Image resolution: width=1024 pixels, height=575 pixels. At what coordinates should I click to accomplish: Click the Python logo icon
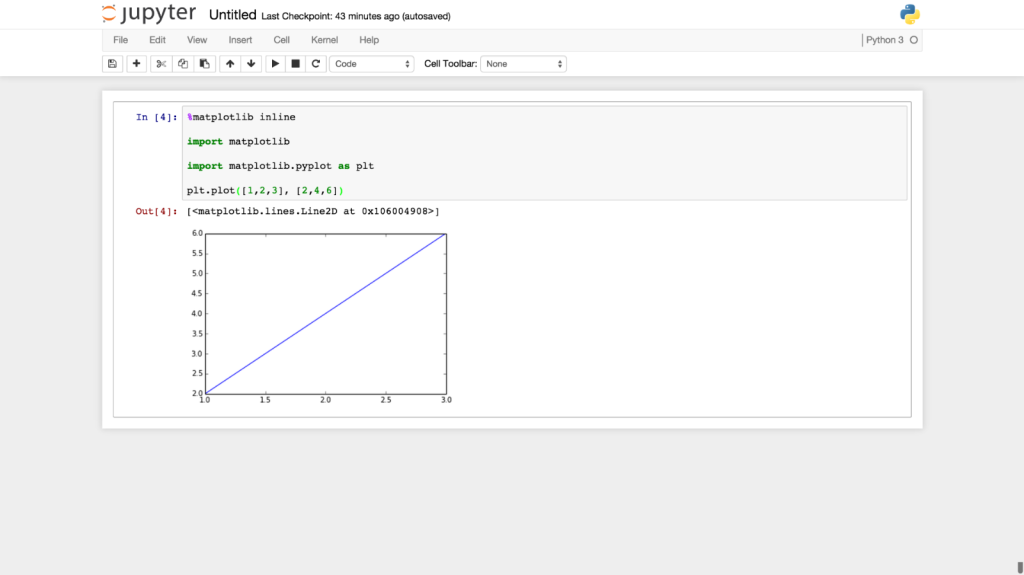point(910,14)
